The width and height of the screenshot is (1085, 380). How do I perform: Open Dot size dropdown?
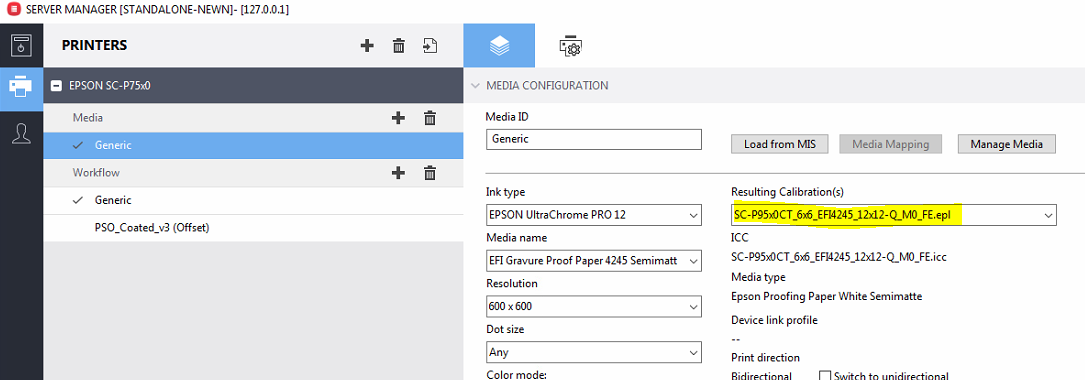click(x=594, y=352)
